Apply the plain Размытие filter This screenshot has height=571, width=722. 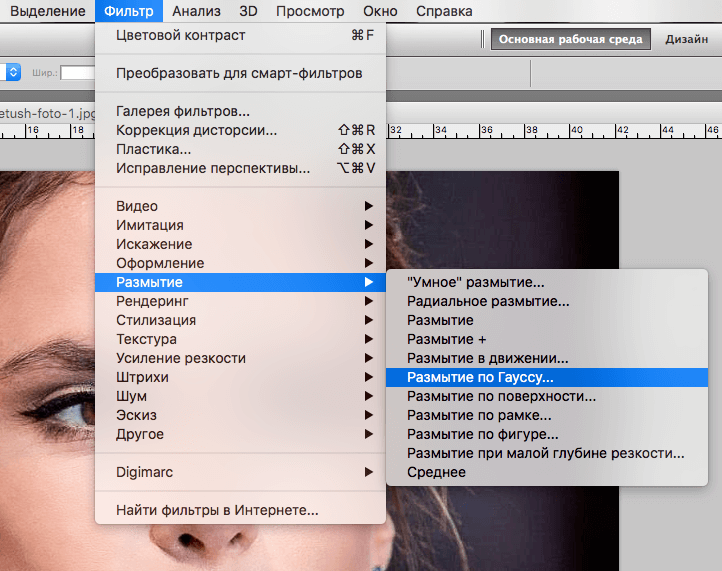(547, 320)
